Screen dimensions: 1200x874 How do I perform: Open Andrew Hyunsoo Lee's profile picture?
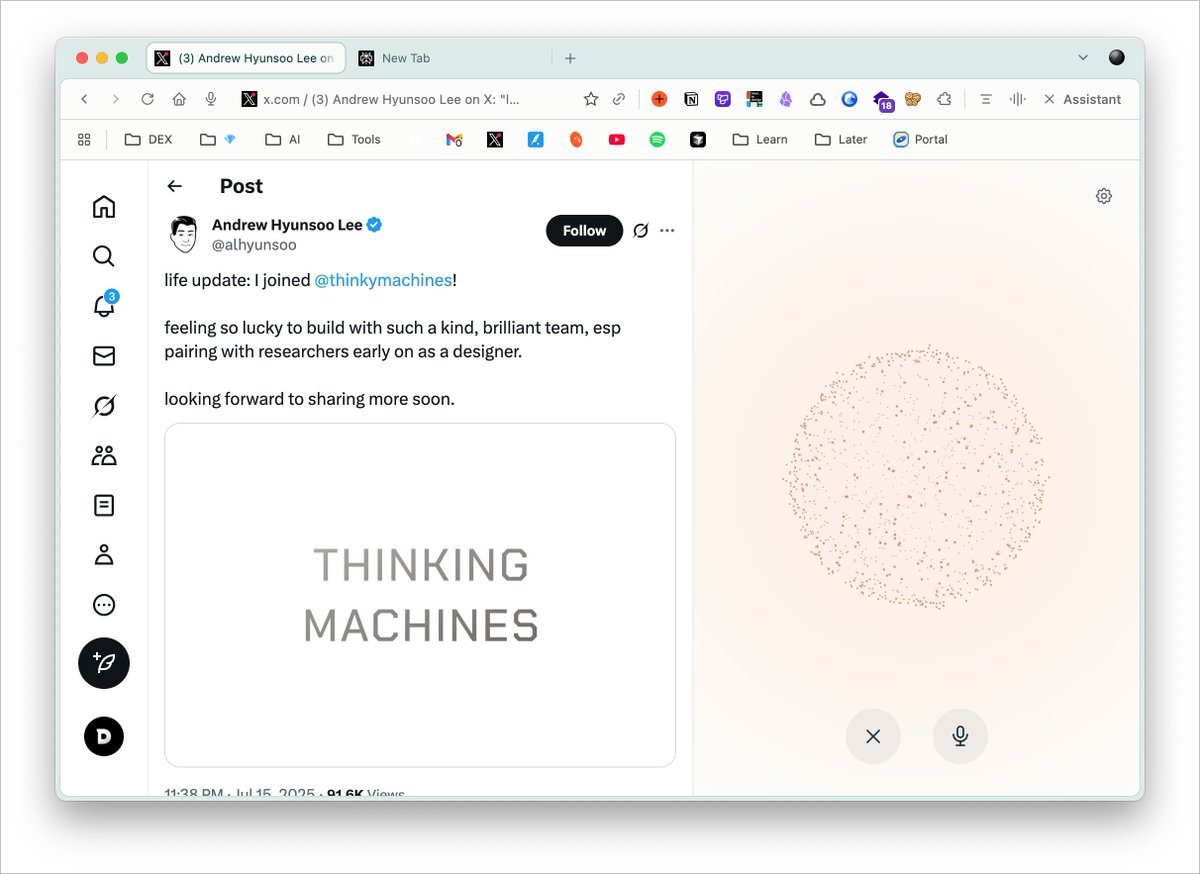pos(183,234)
